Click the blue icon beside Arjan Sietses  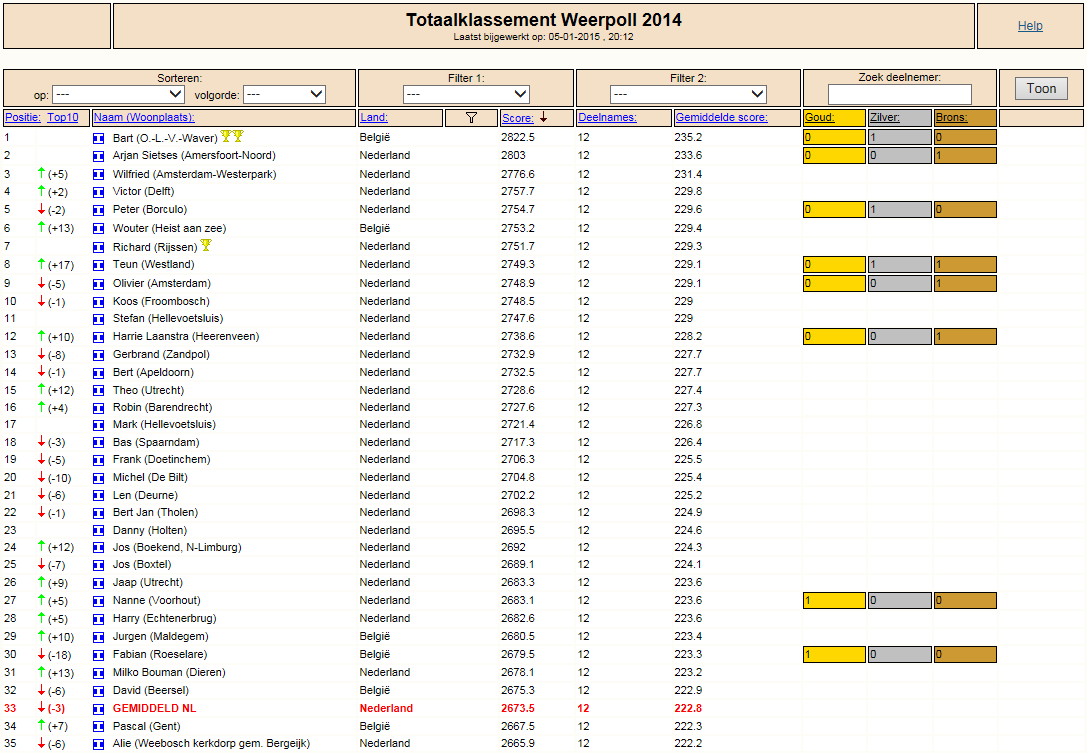tap(98, 157)
